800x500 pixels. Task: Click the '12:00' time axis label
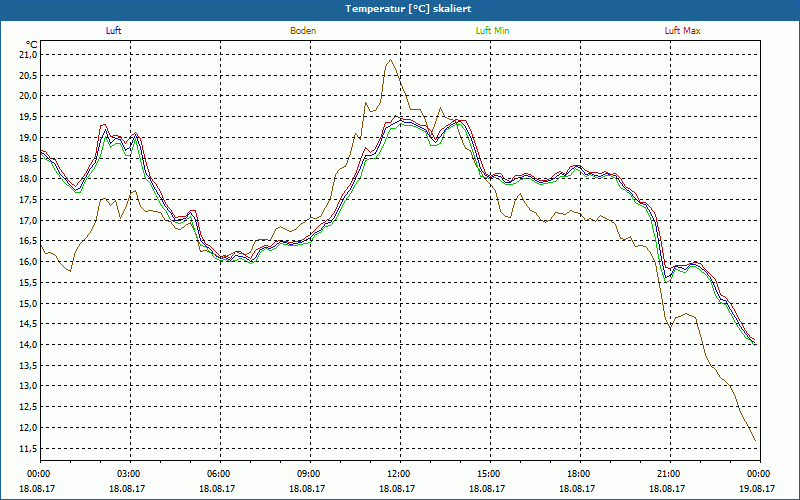click(x=400, y=474)
